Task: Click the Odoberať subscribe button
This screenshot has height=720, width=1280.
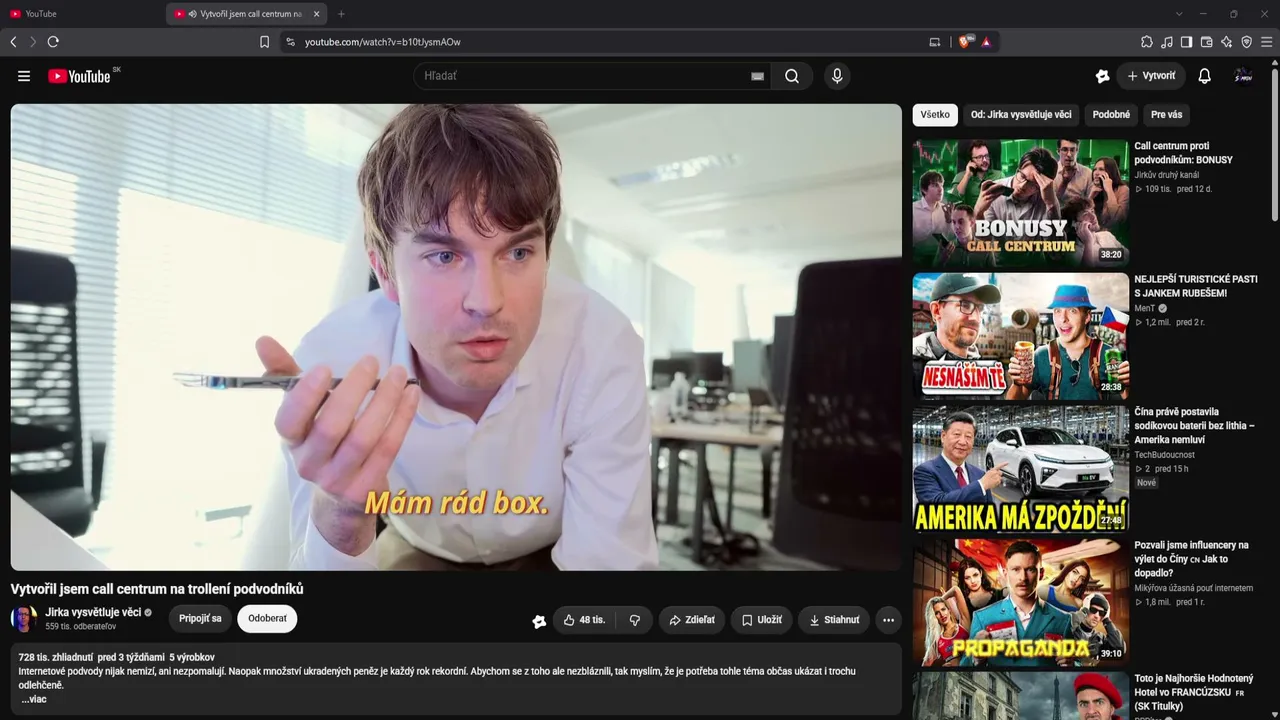Action: [x=267, y=619]
